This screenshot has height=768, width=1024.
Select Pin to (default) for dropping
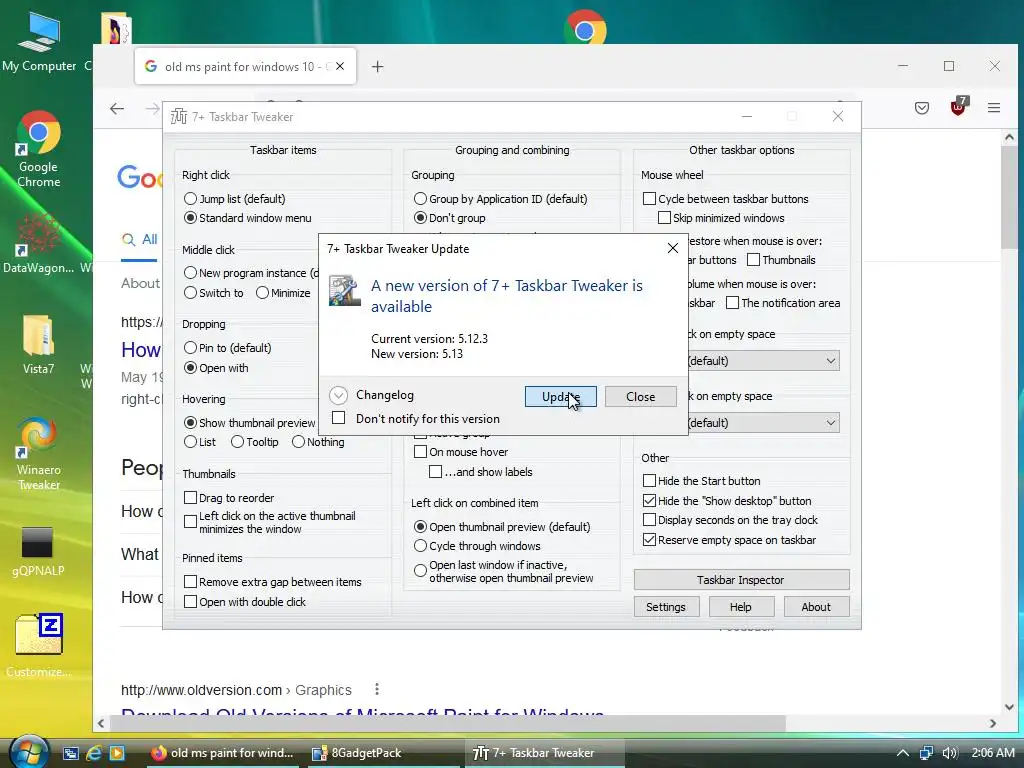click(x=190, y=347)
